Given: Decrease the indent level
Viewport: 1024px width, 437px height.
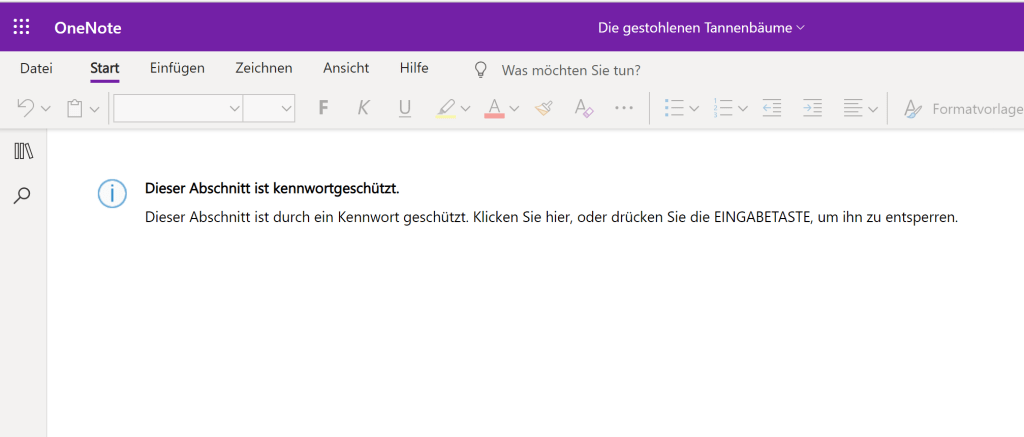Looking at the screenshot, I should [x=771, y=108].
